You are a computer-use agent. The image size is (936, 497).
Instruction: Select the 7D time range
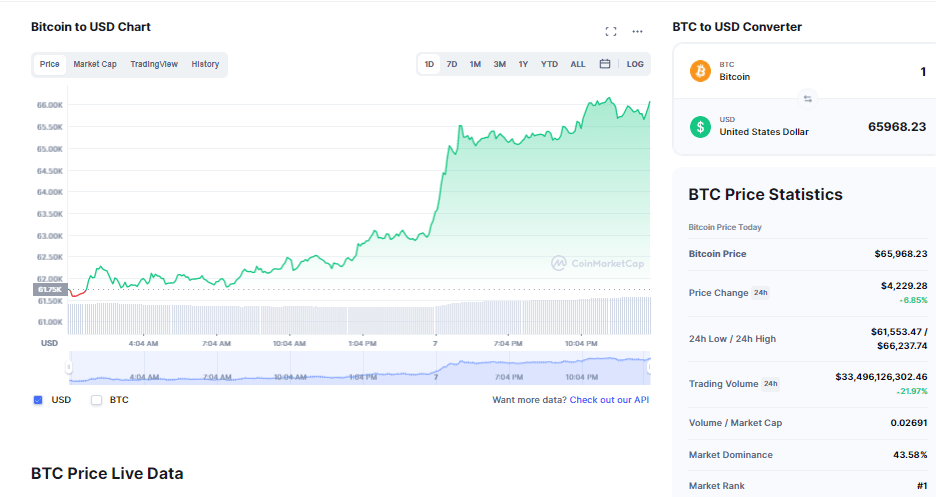click(452, 64)
